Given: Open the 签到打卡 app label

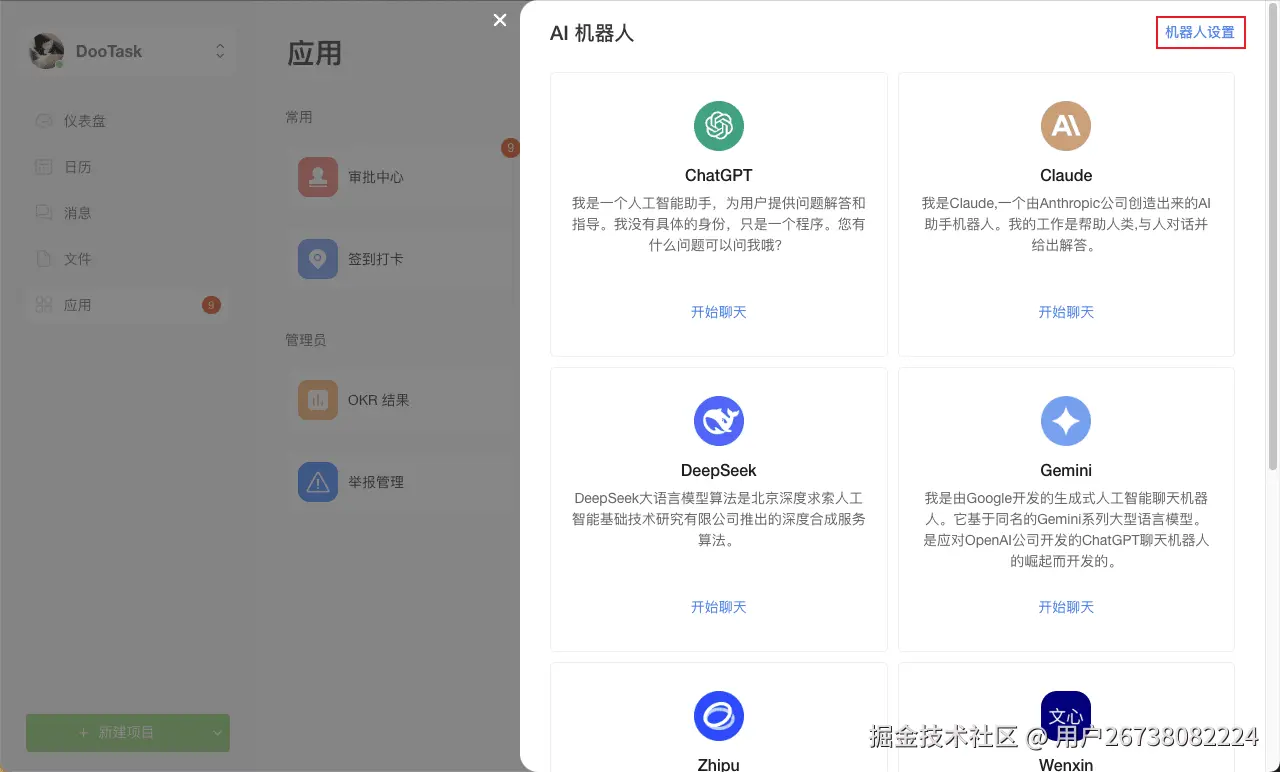Looking at the screenshot, I should 376,259.
